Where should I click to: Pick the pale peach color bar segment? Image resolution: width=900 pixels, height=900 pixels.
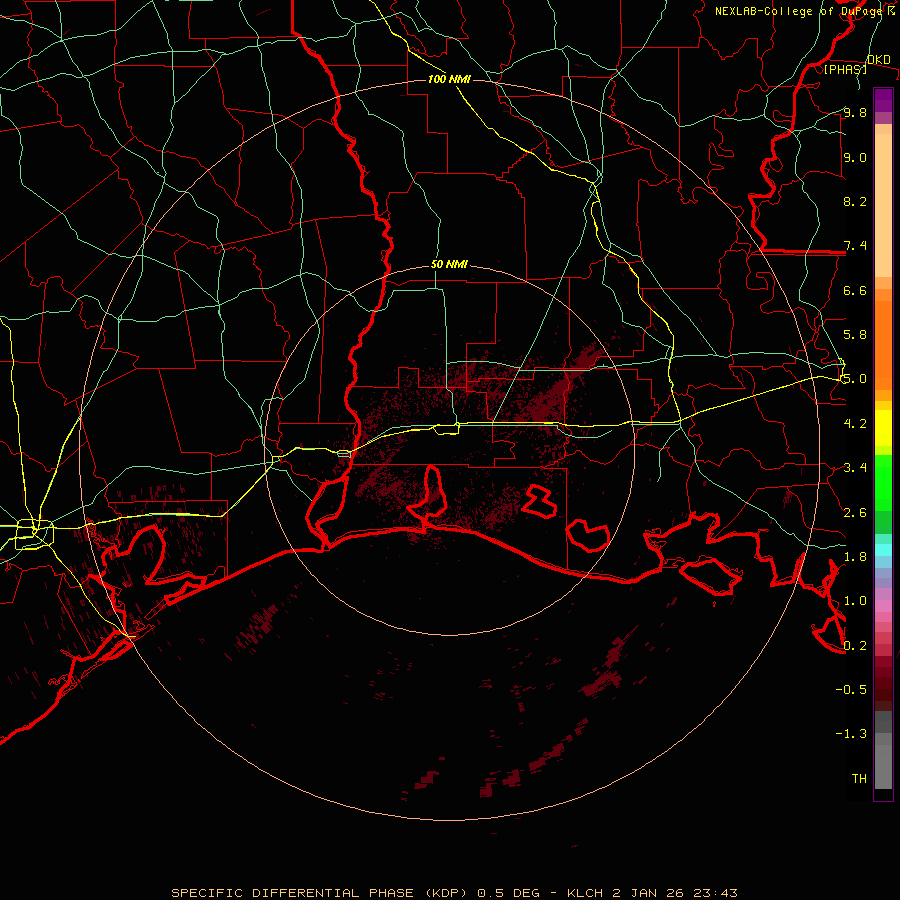coord(883,205)
